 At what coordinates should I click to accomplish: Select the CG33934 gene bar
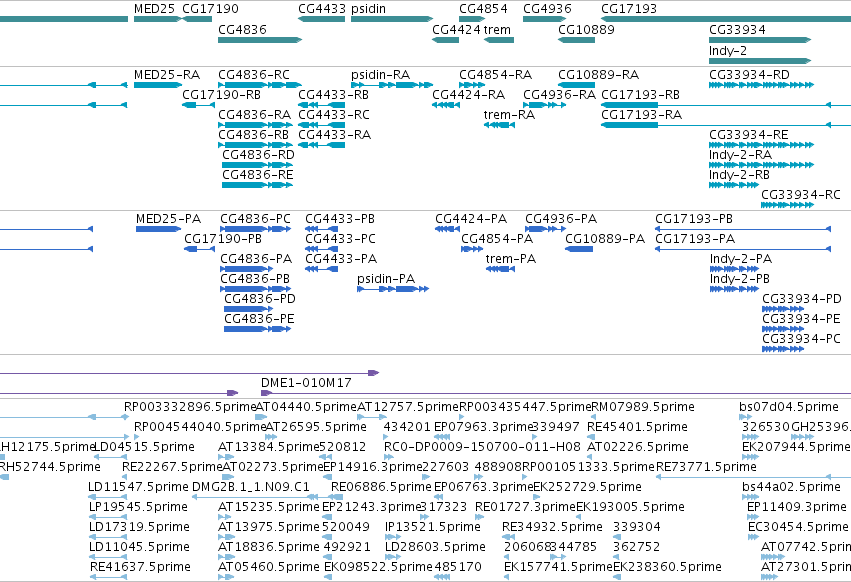click(760, 40)
